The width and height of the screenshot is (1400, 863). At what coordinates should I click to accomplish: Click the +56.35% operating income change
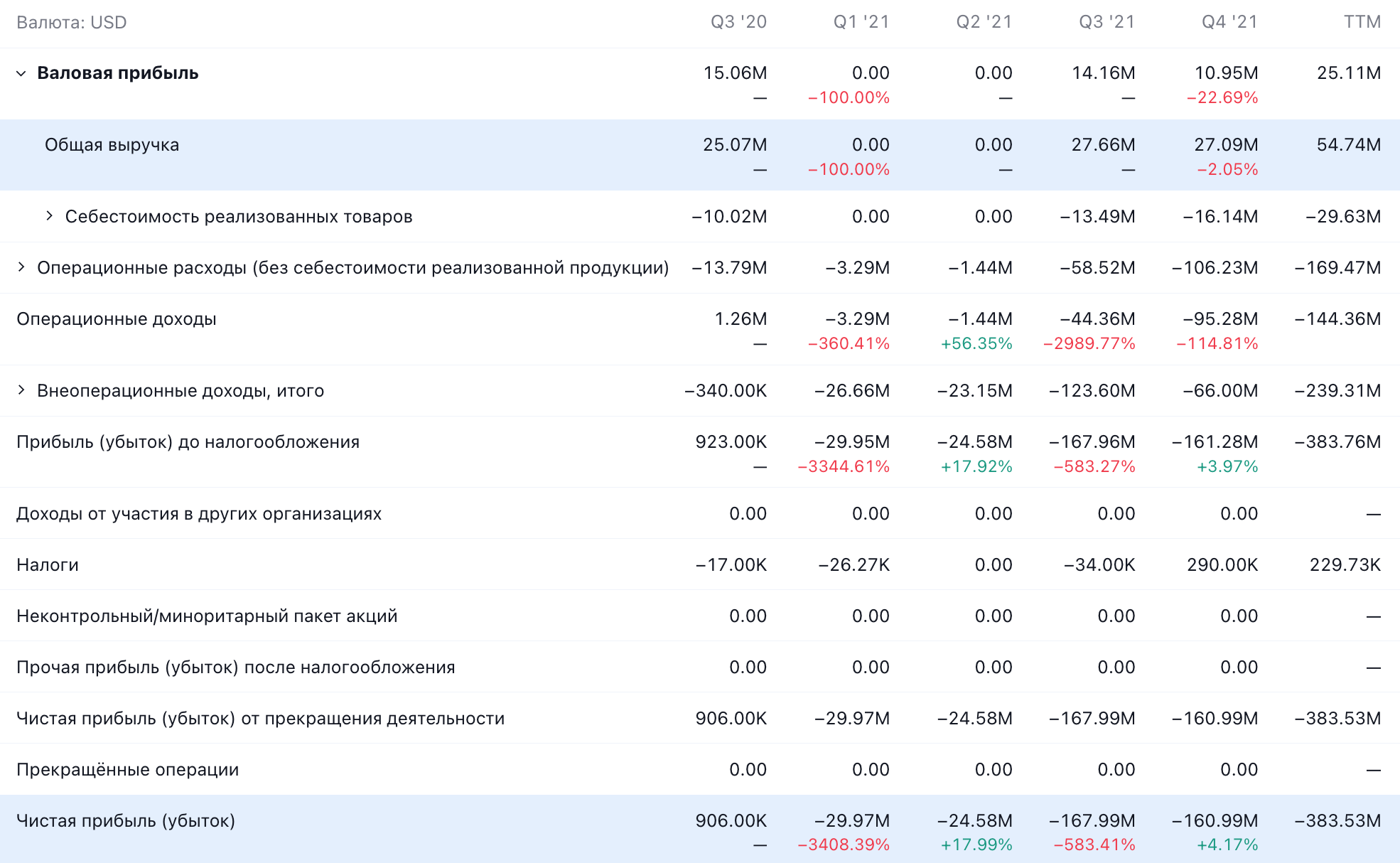[x=976, y=343]
